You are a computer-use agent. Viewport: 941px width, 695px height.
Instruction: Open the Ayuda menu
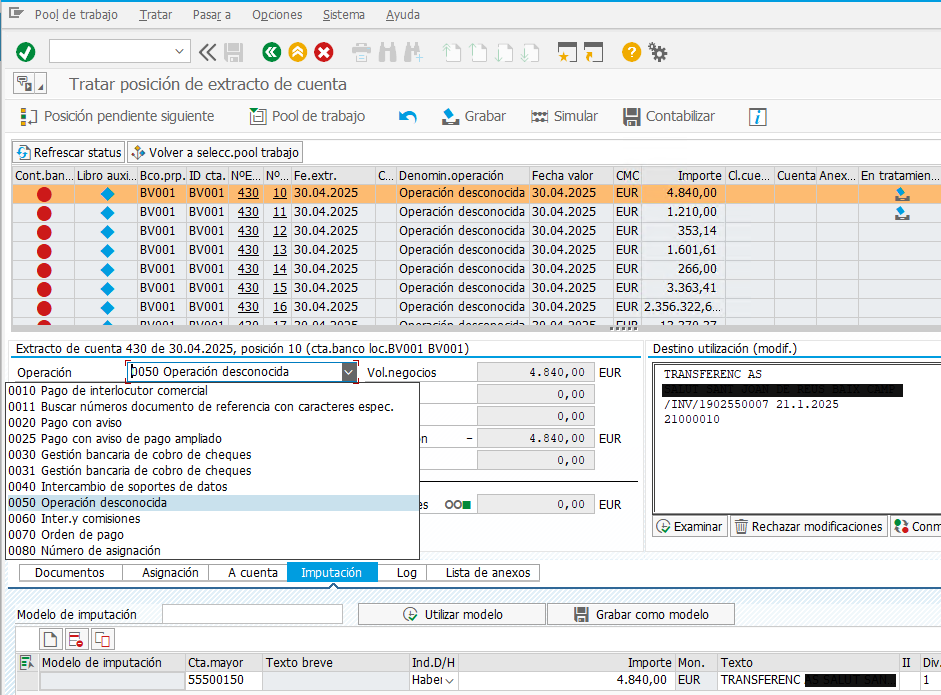pyautogui.click(x=403, y=14)
